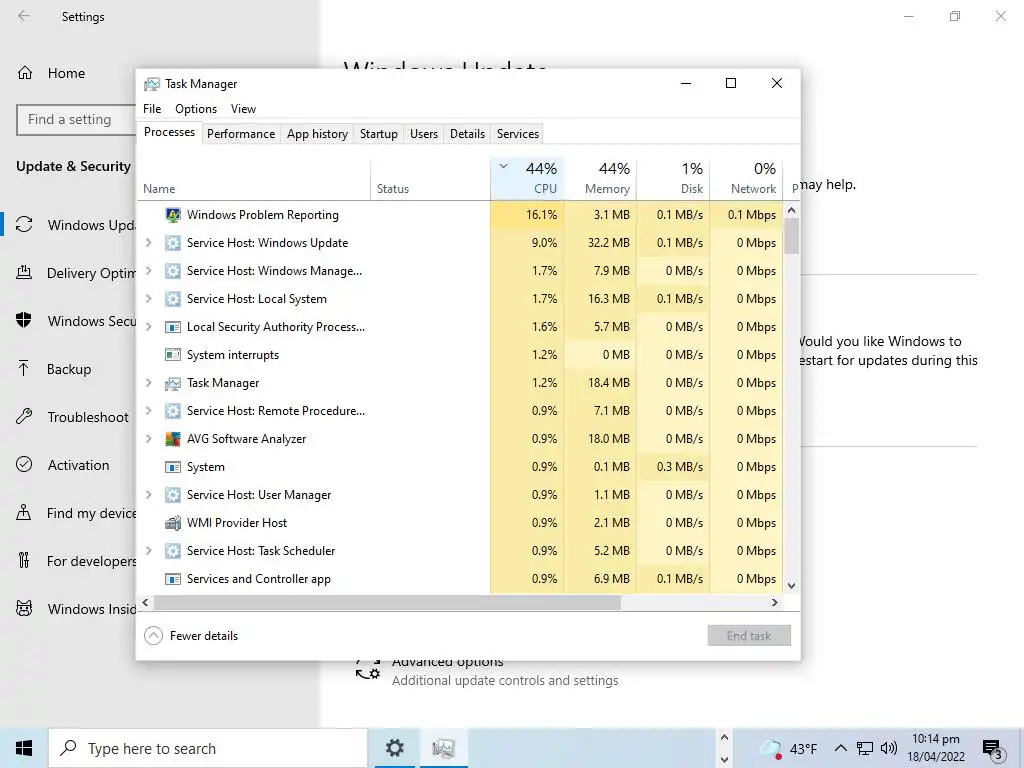
Task: Click the Service Host: User Manager gear icon
Action: pos(172,495)
